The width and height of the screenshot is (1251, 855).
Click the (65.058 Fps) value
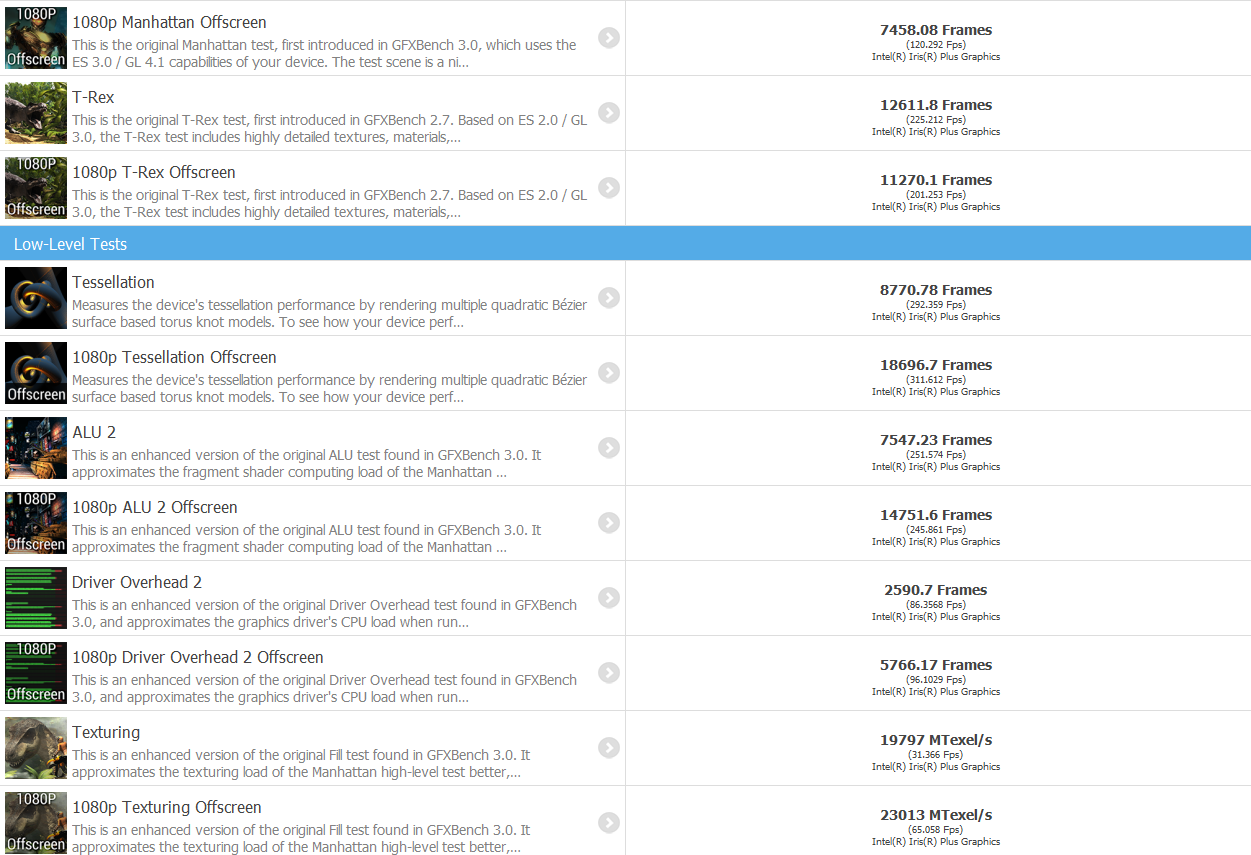(936, 830)
